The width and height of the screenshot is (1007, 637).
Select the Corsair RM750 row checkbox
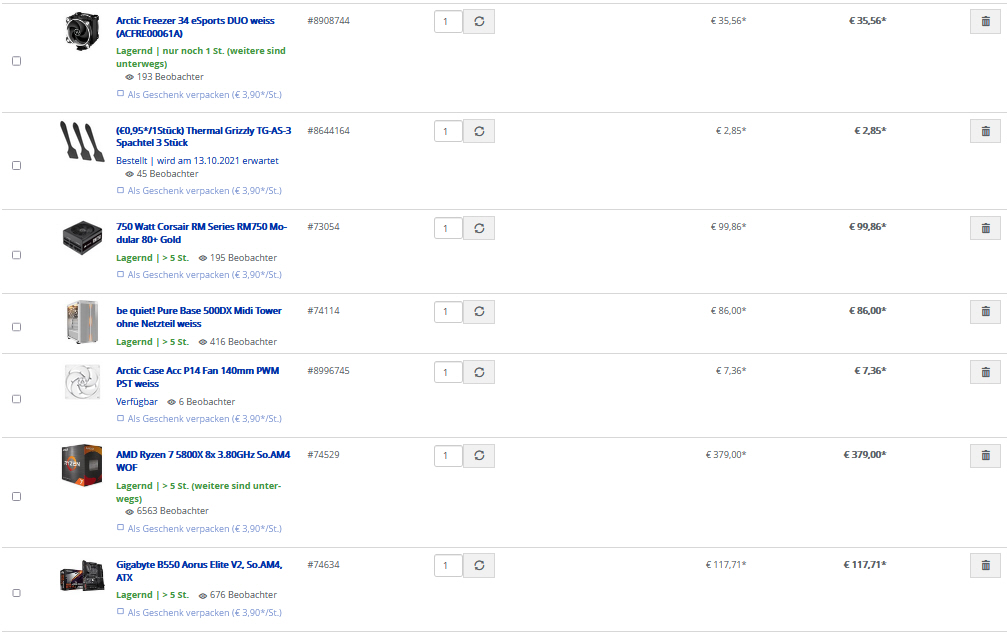[x=17, y=255]
